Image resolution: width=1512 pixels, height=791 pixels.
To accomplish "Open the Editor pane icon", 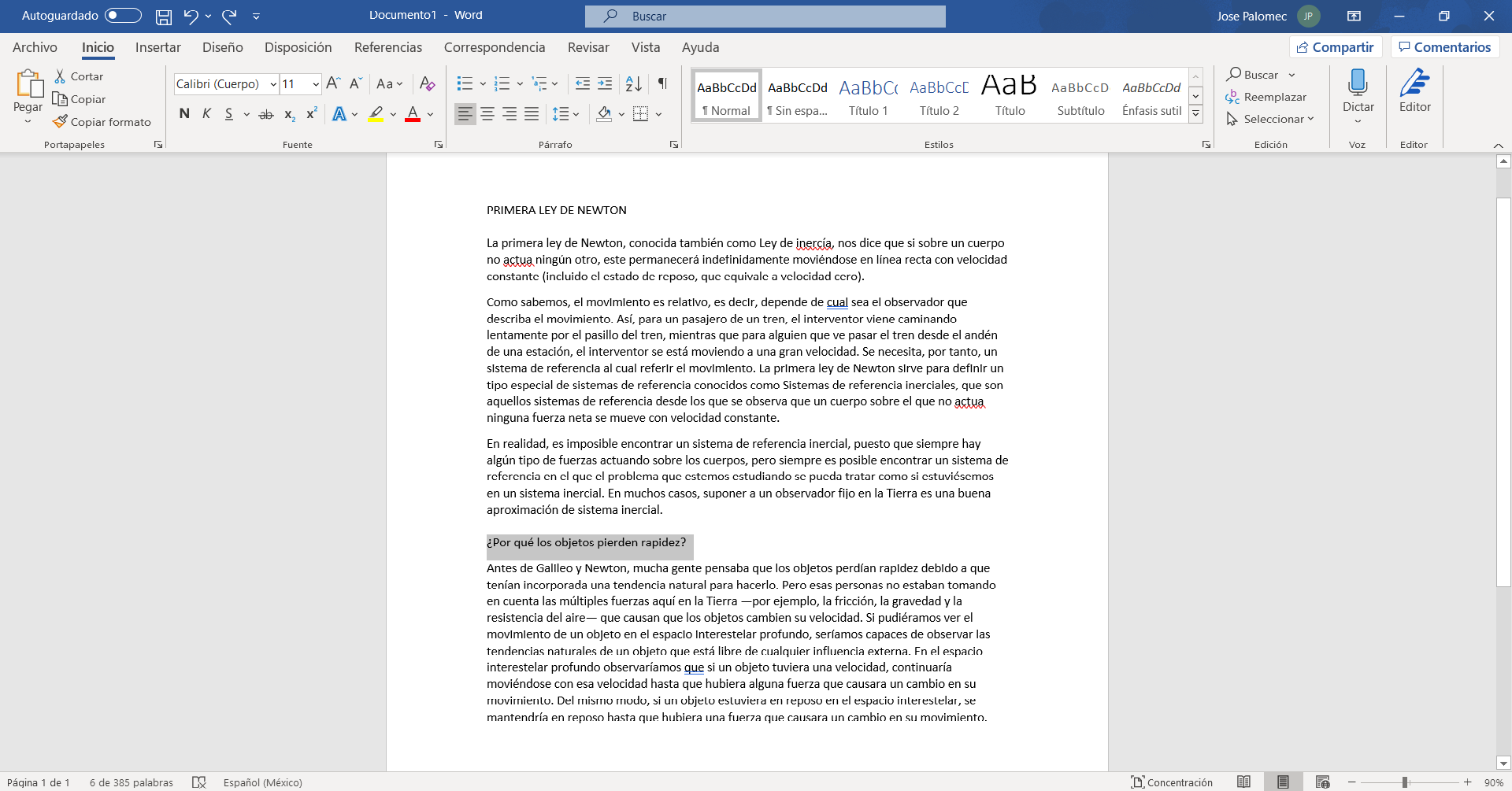I will coord(1414,83).
